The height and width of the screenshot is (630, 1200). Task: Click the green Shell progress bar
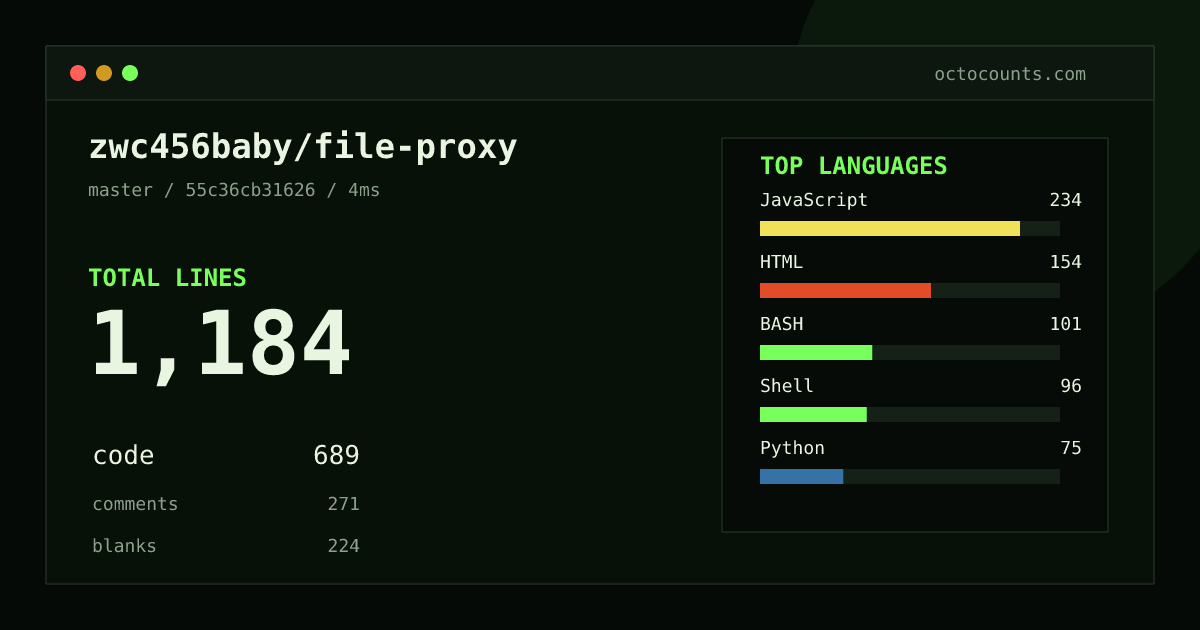click(x=813, y=414)
